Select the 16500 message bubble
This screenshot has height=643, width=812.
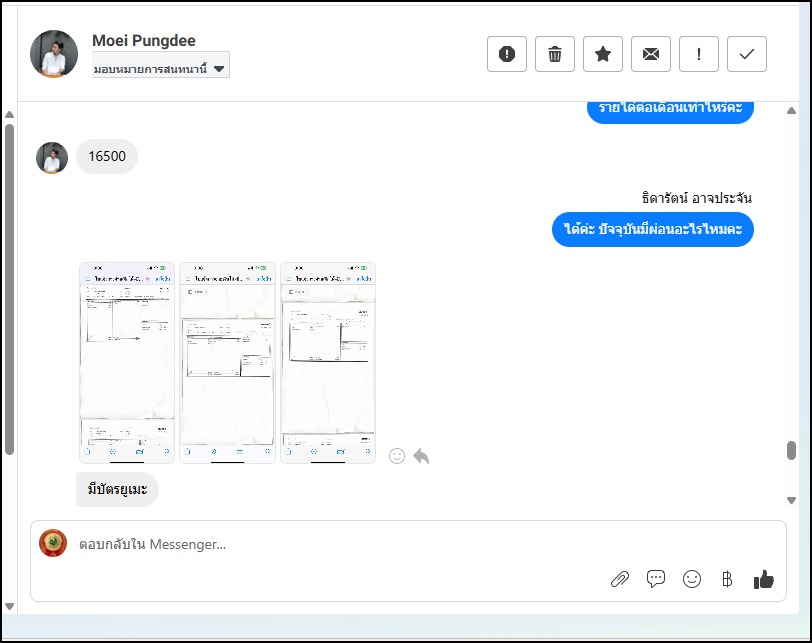point(107,156)
